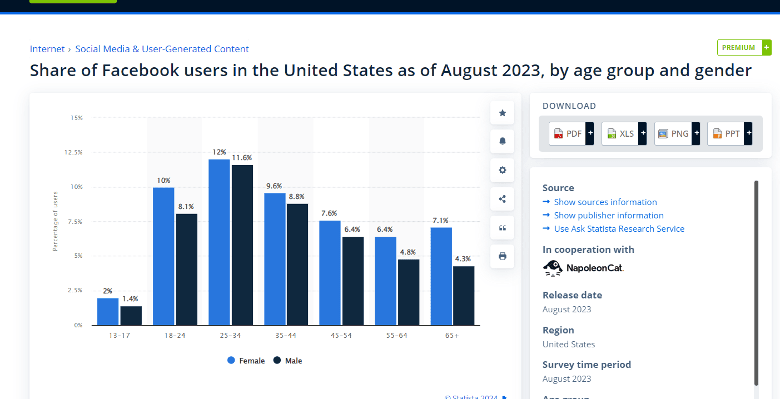Open Social Media & User-Generated Content breadcrumb
The height and width of the screenshot is (400, 780).
tap(162, 49)
